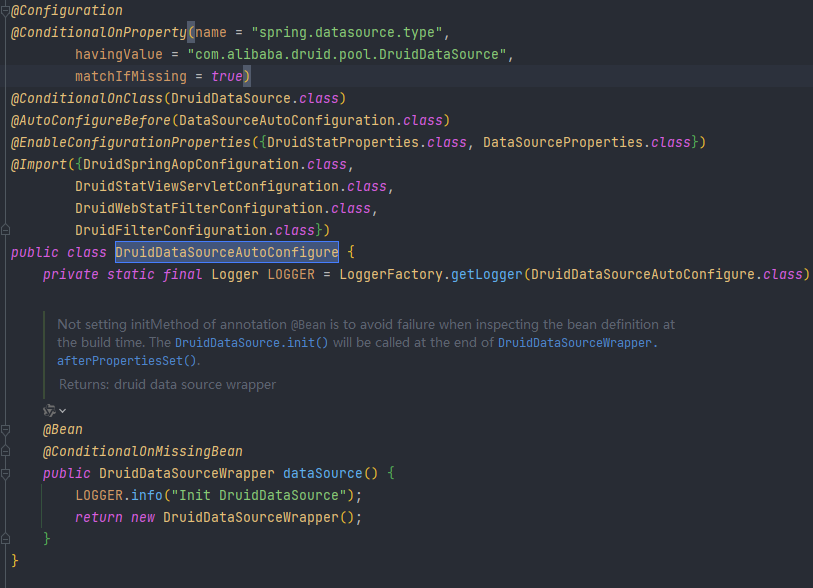Collapse the fold marker beside @Configuration
Viewport: 813px width, 588px height.
[x=5, y=10]
